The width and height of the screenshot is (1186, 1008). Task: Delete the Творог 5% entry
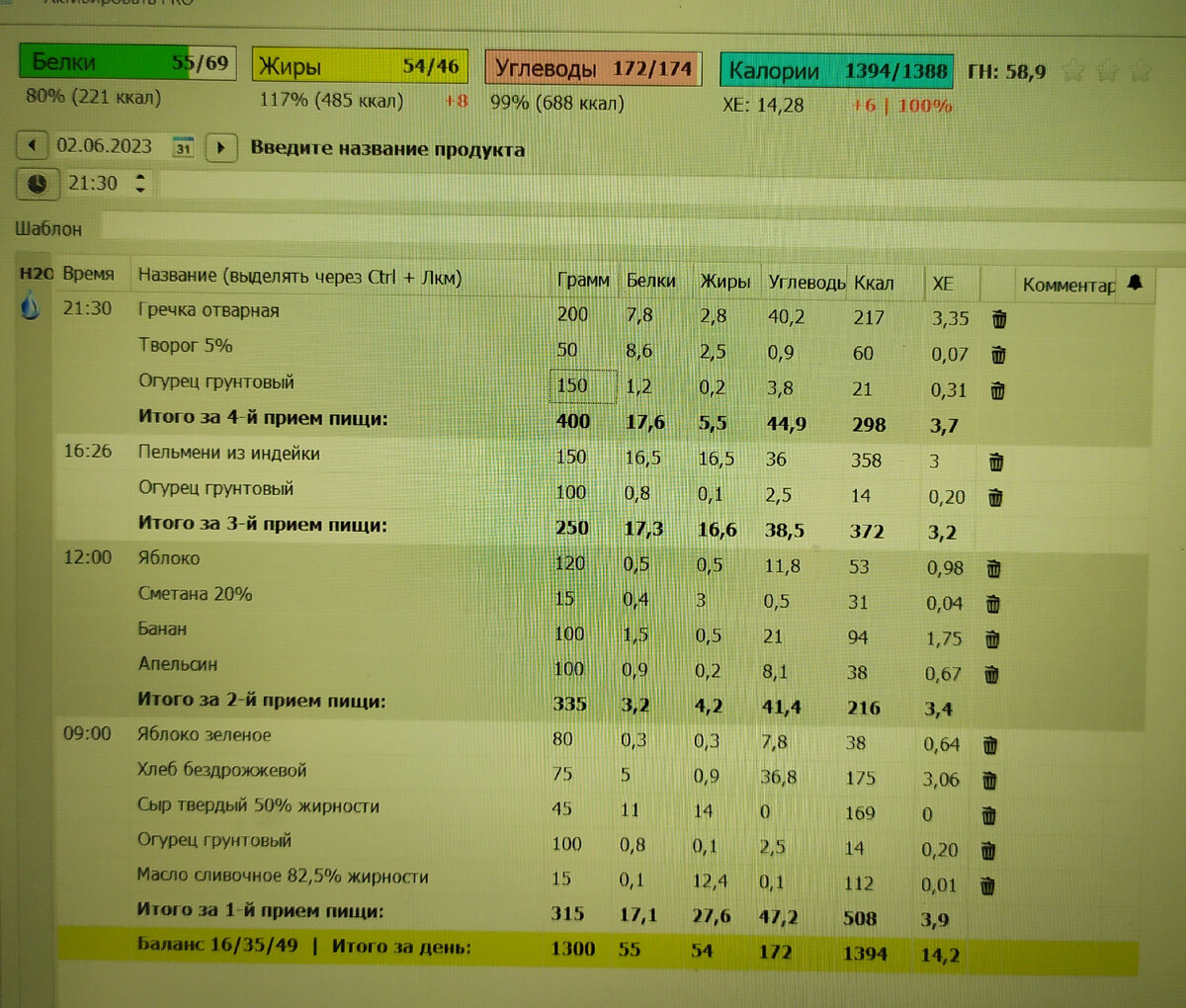click(998, 354)
